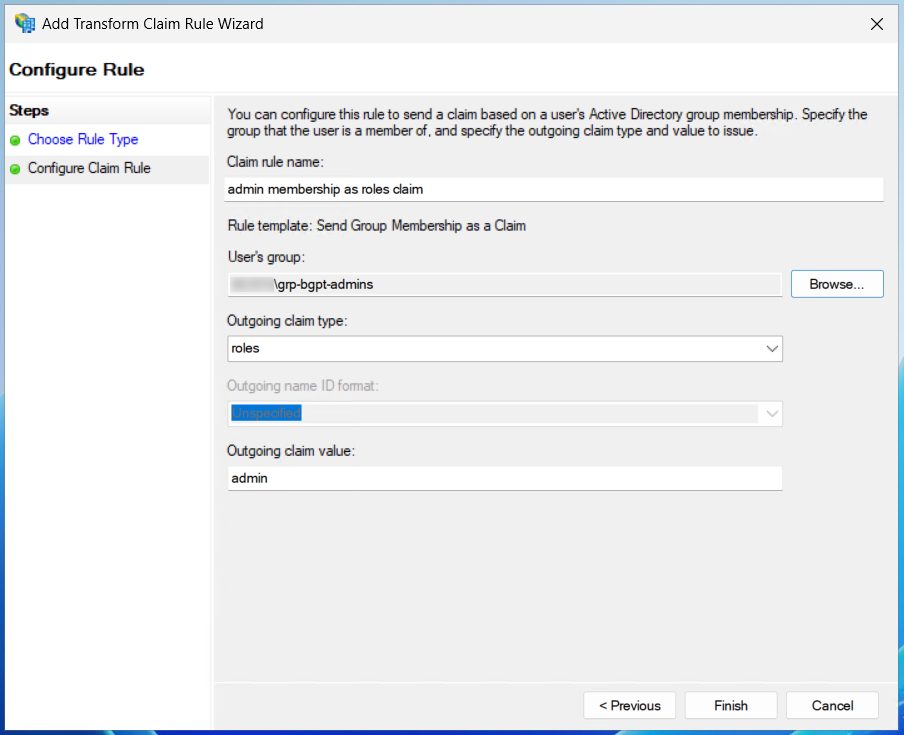
Task: Click the Outgoing claim type label
Action: coord(287,321)
